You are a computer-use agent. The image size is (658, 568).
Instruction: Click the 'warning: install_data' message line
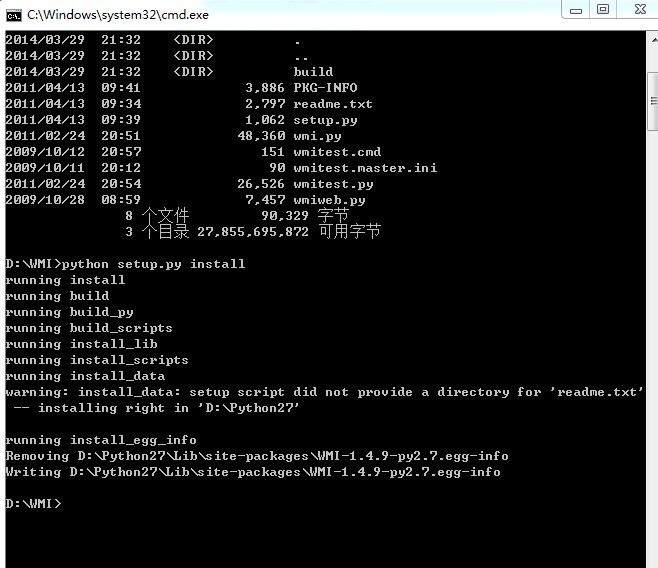point(324,392)
